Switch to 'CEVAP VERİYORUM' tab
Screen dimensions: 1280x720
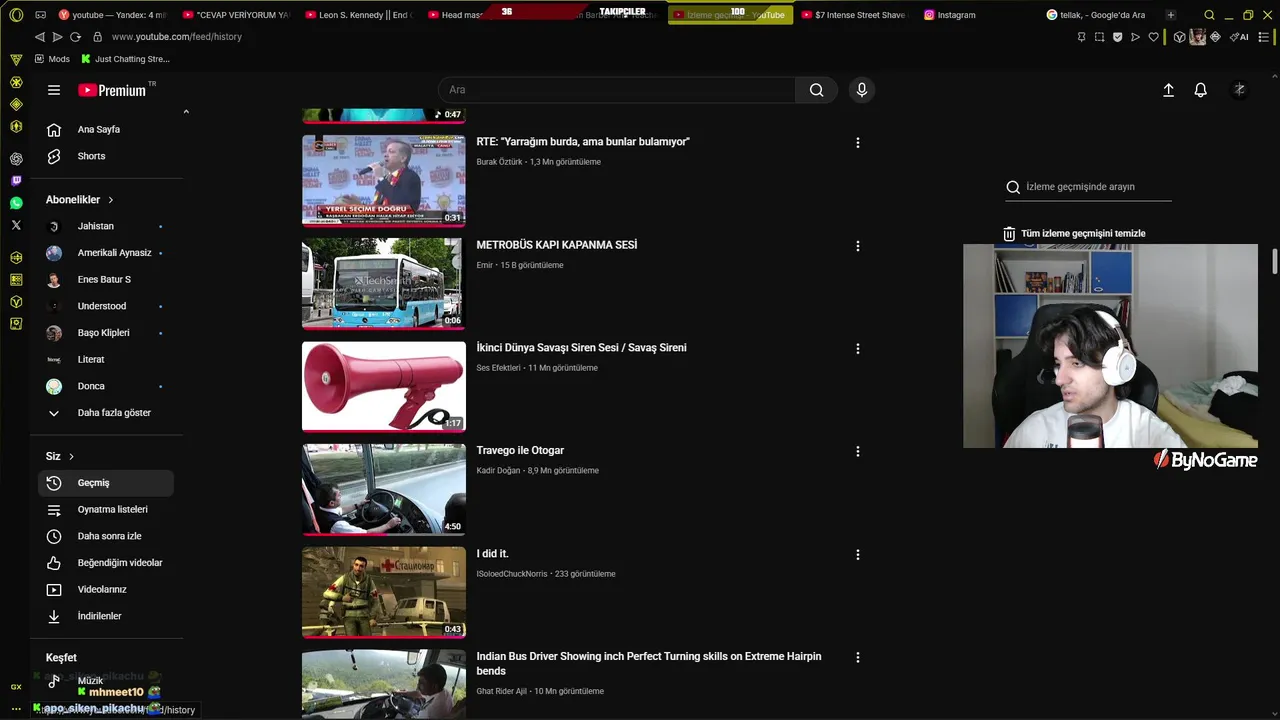[236, 15]
